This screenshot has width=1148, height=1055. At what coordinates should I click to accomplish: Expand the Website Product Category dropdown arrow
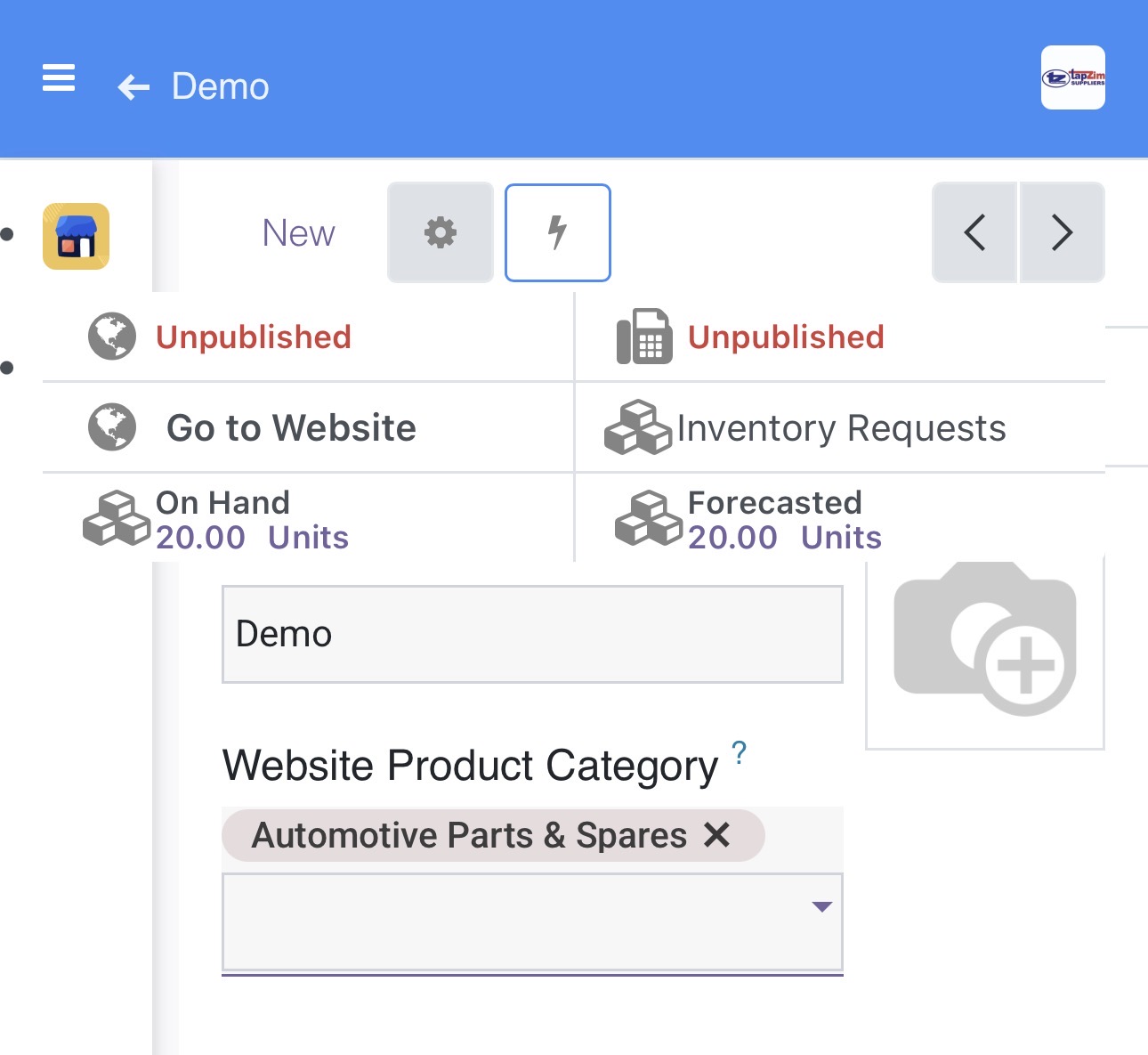point(821,907)
